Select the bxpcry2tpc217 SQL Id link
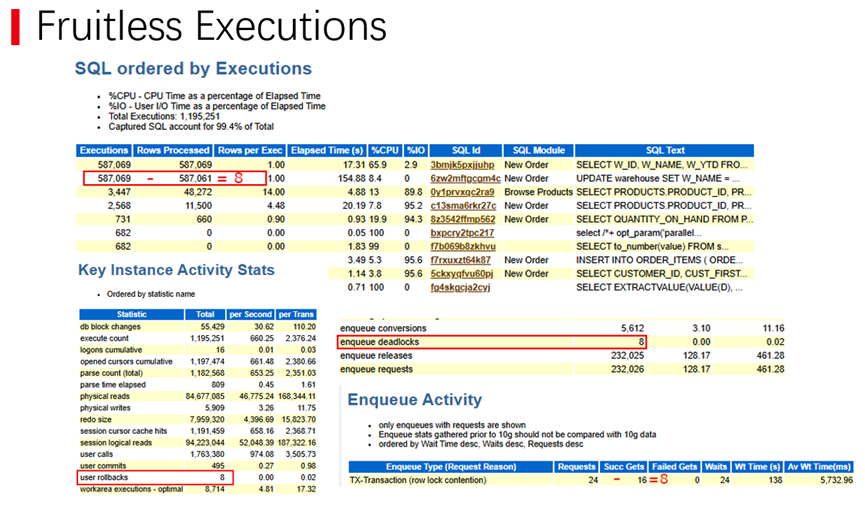Viewport: 865px width, 508px height. click(x=462, y=233)
